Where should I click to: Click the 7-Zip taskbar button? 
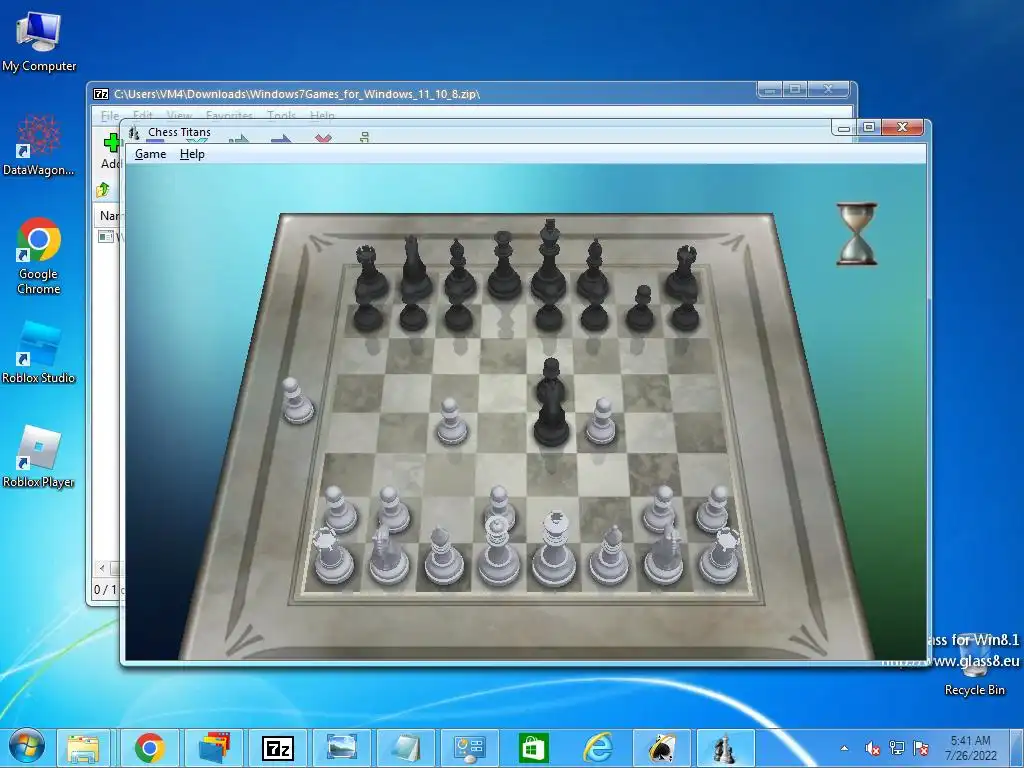click(x=278, y=748)
